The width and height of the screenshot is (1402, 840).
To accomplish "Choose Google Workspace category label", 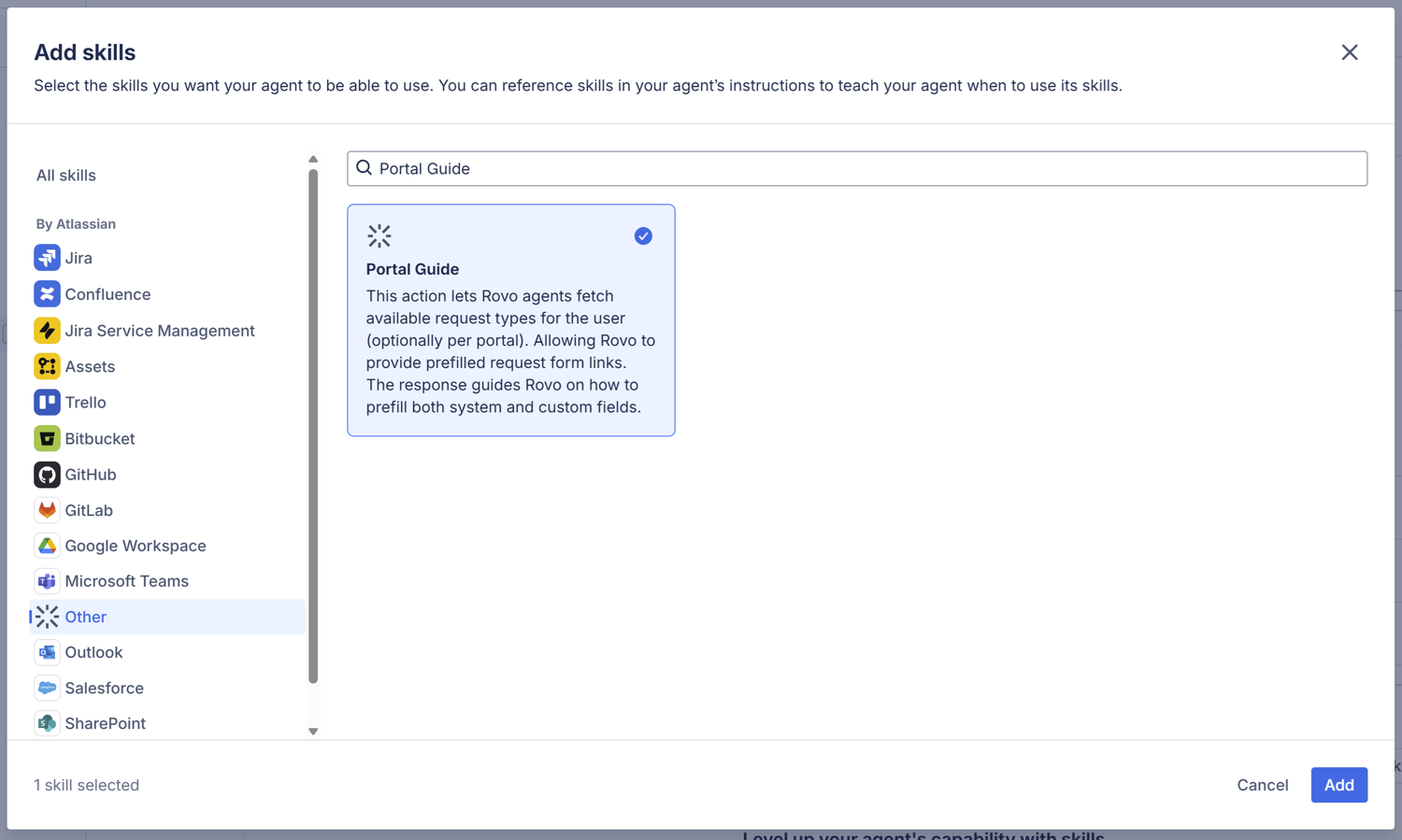I will (136, 546).
